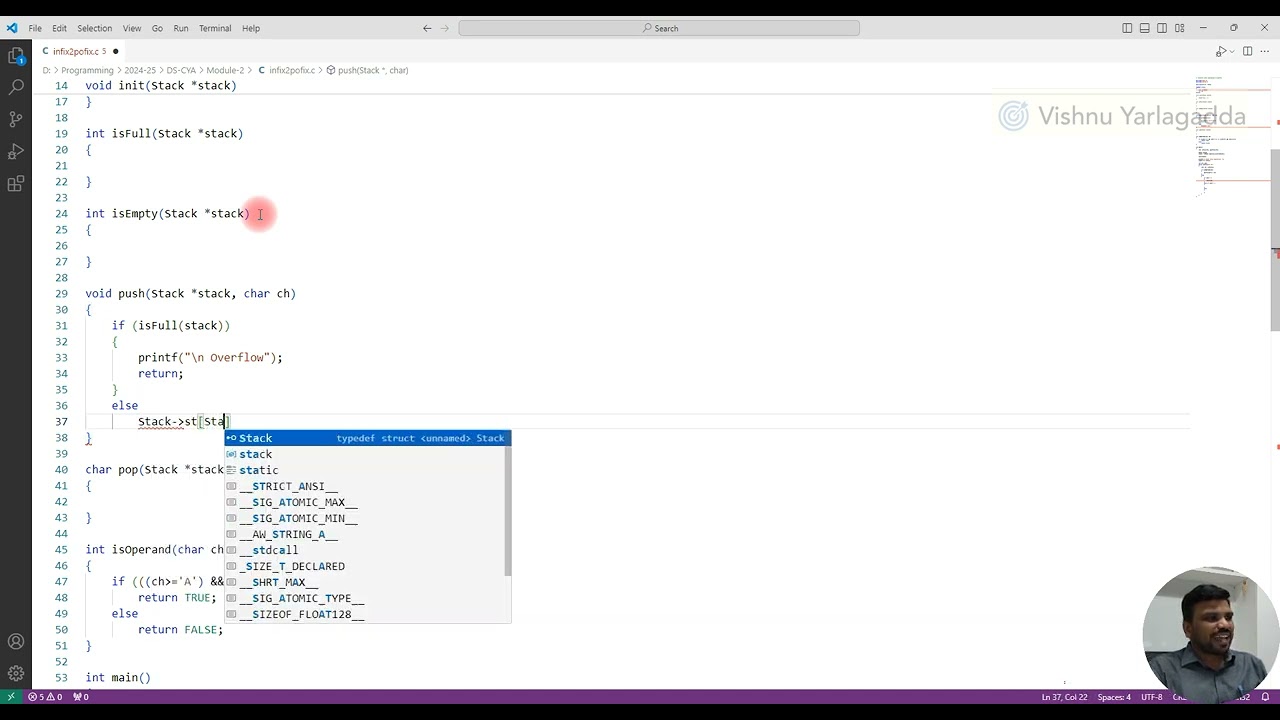
Task: Open the Run menu
Action: [181, 28]
